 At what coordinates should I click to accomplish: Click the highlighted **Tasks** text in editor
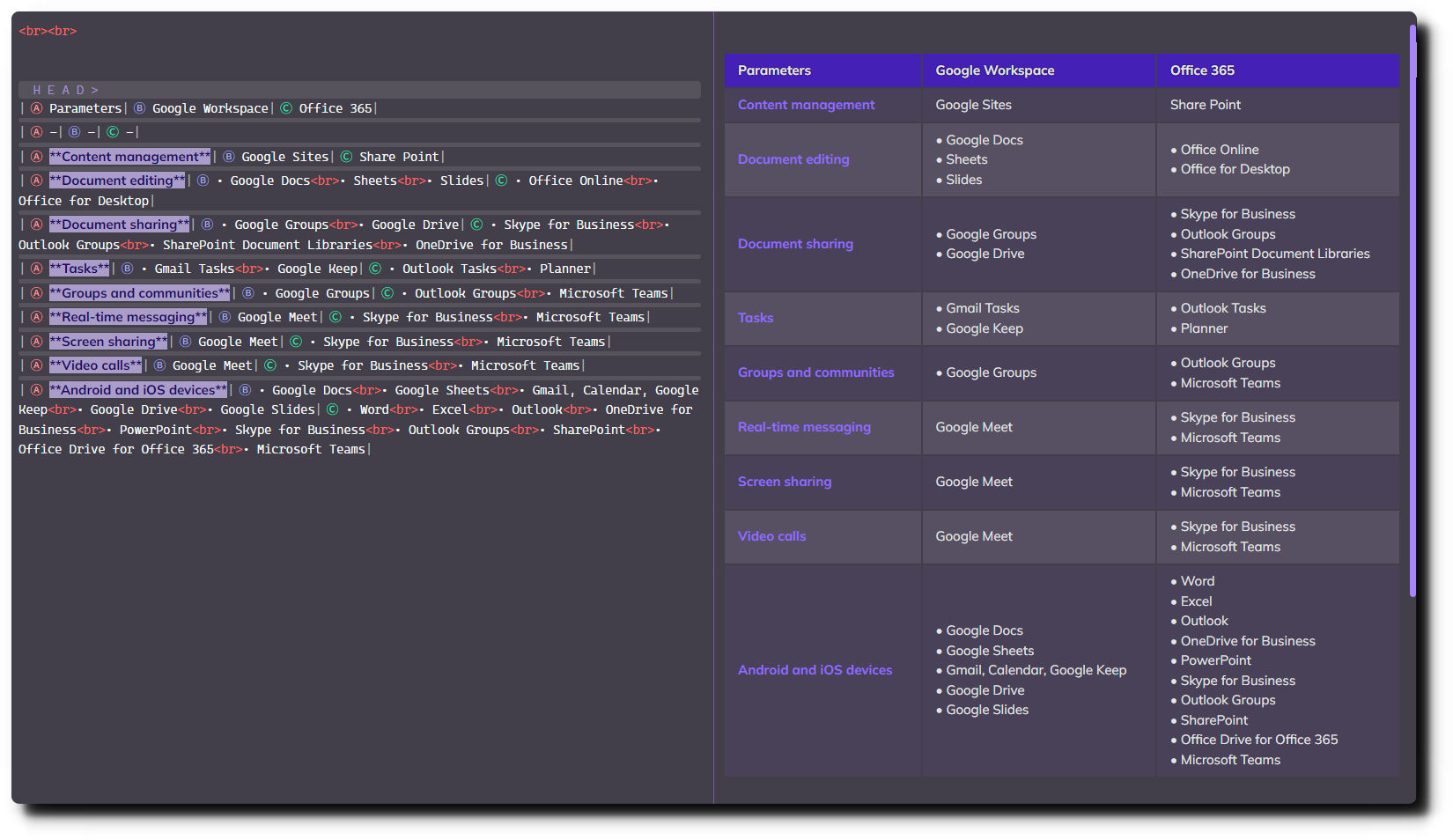(x=79, y=269)
